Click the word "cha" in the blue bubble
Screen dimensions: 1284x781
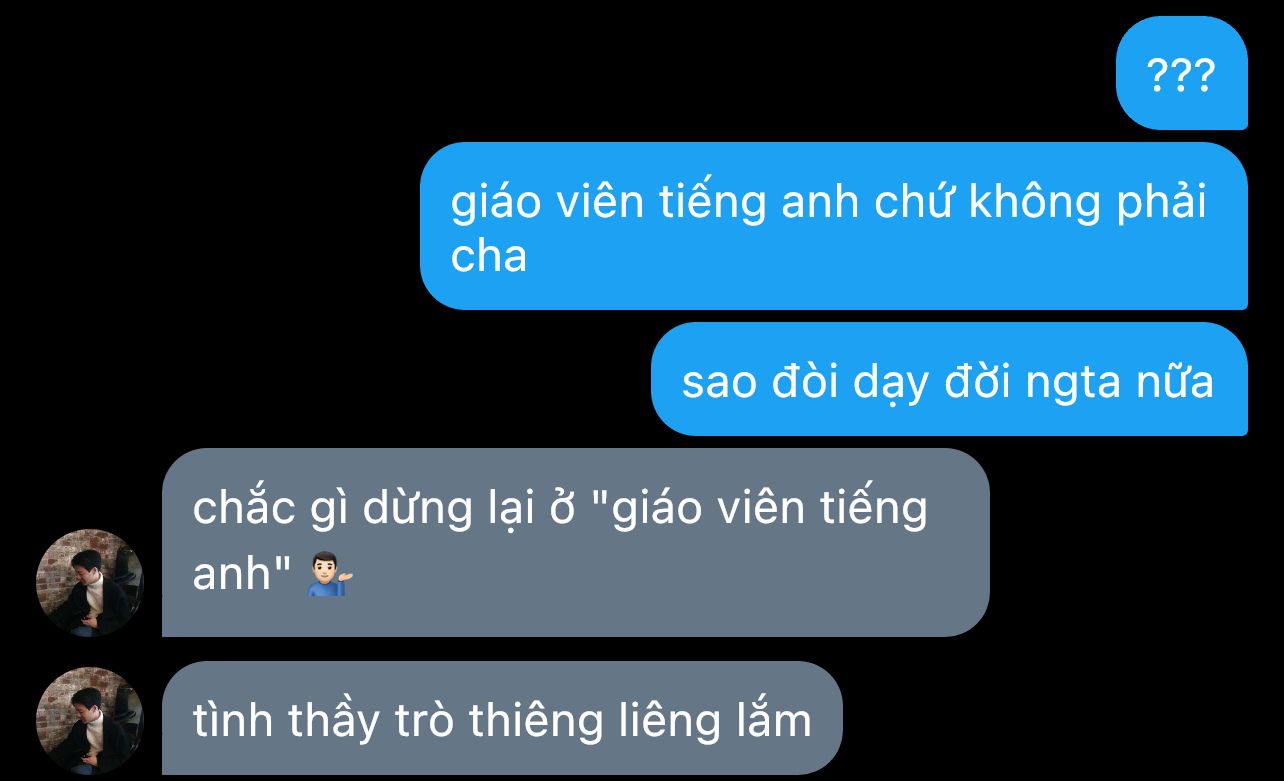coord(488,256)
